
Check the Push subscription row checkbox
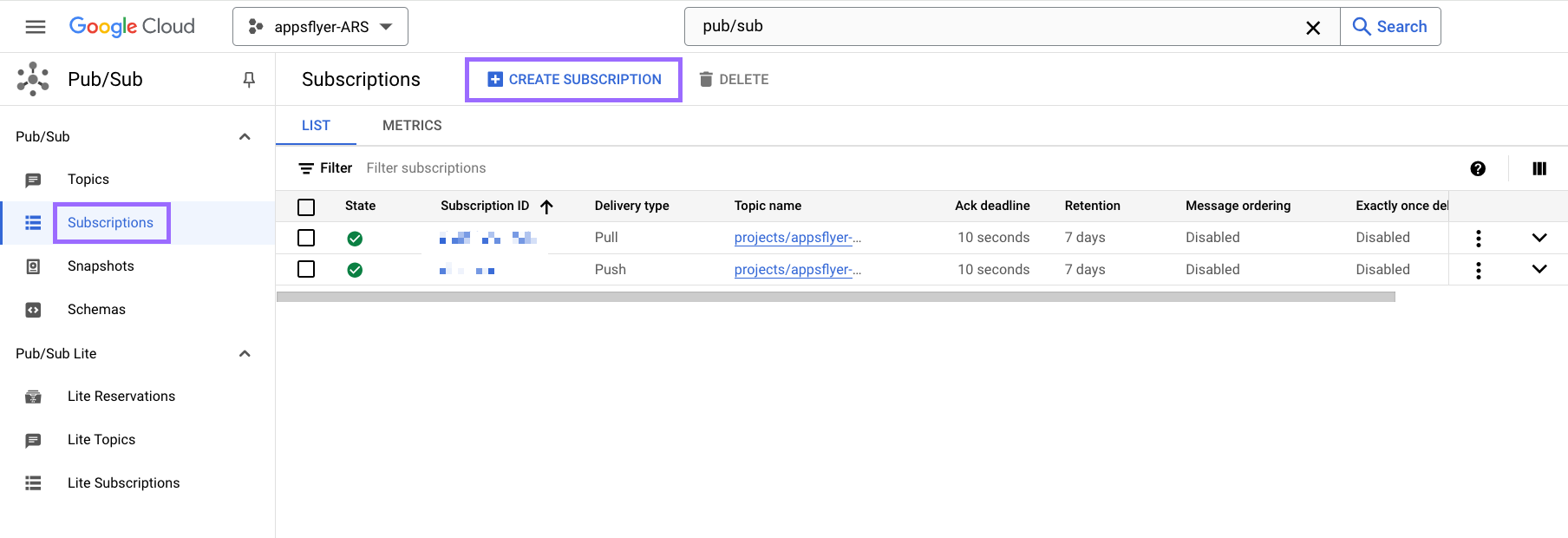[x=306, y=269]
